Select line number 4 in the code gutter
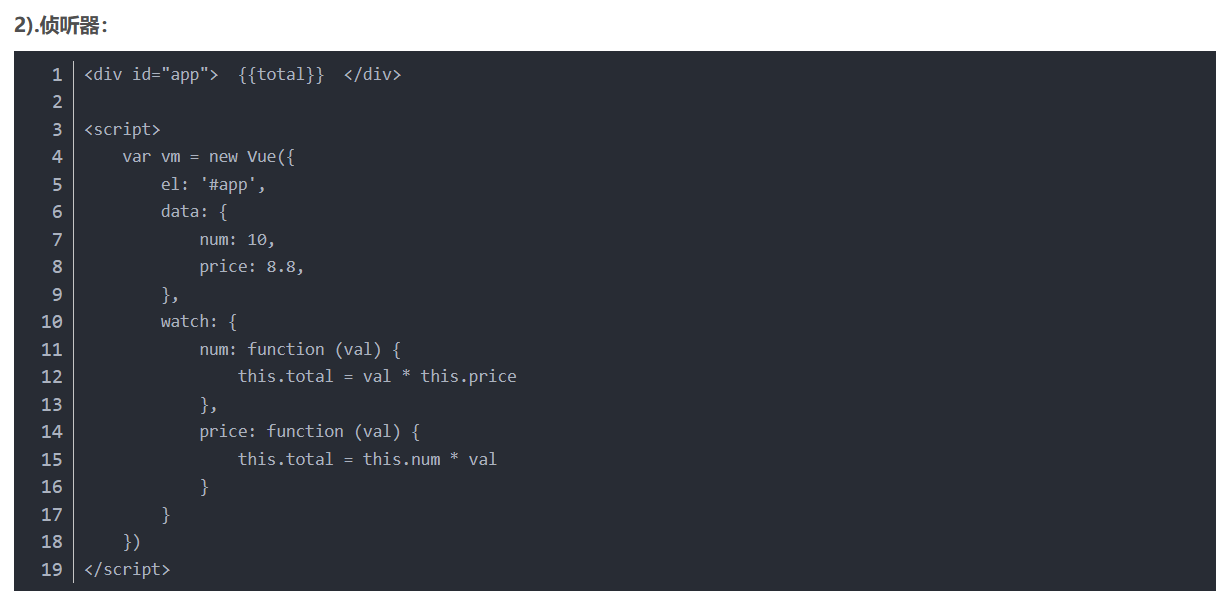Image resolution: width=1229 pixels, height=597 pixels. click(x=56, y=157)
